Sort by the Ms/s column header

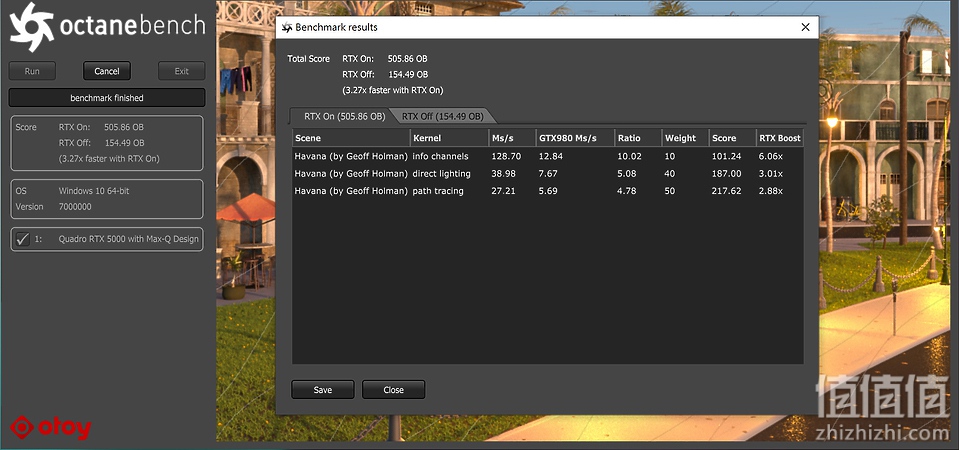[513, 138]
